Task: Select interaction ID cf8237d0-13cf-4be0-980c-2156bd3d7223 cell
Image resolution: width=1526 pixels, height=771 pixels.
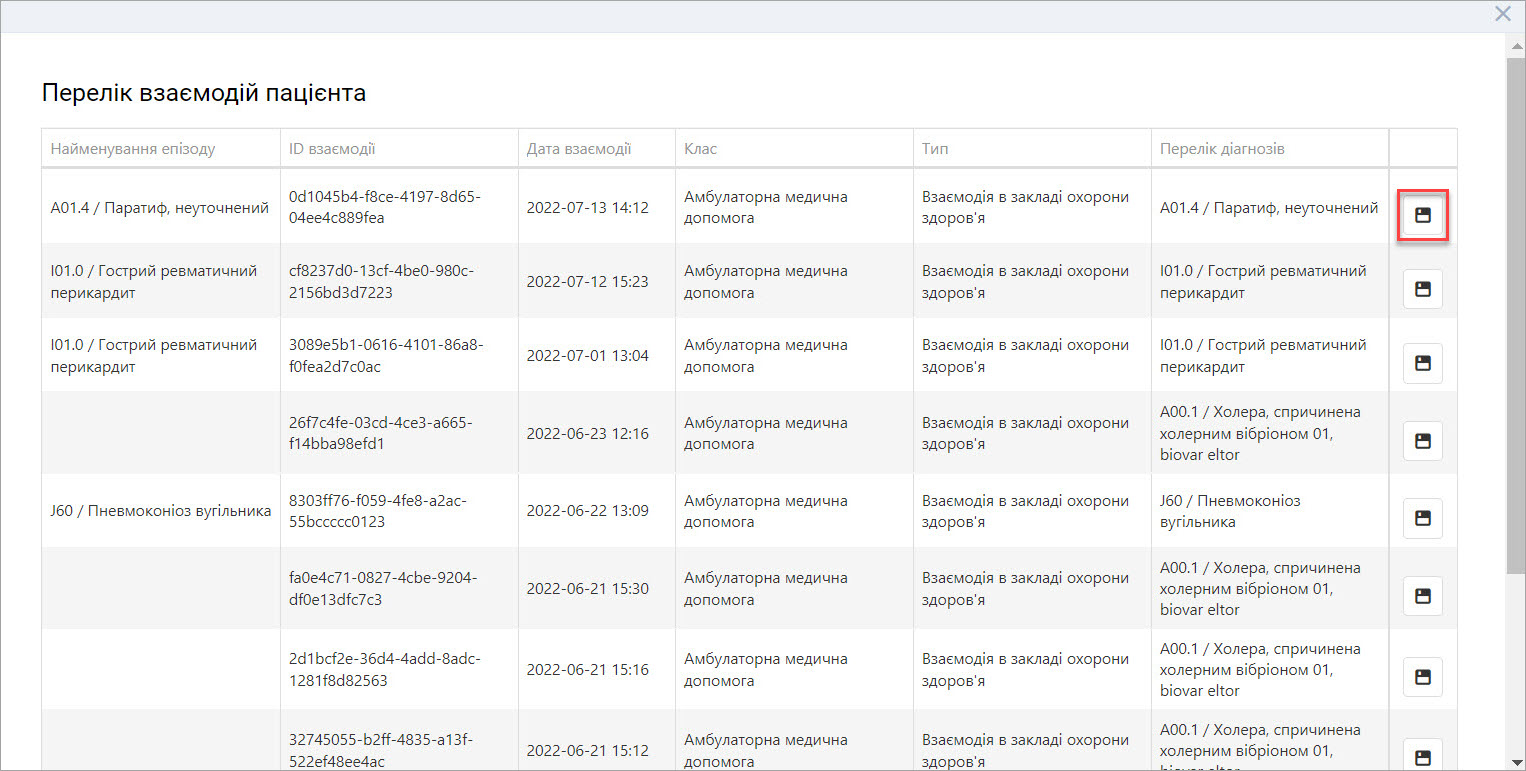Action: point(382,281)
